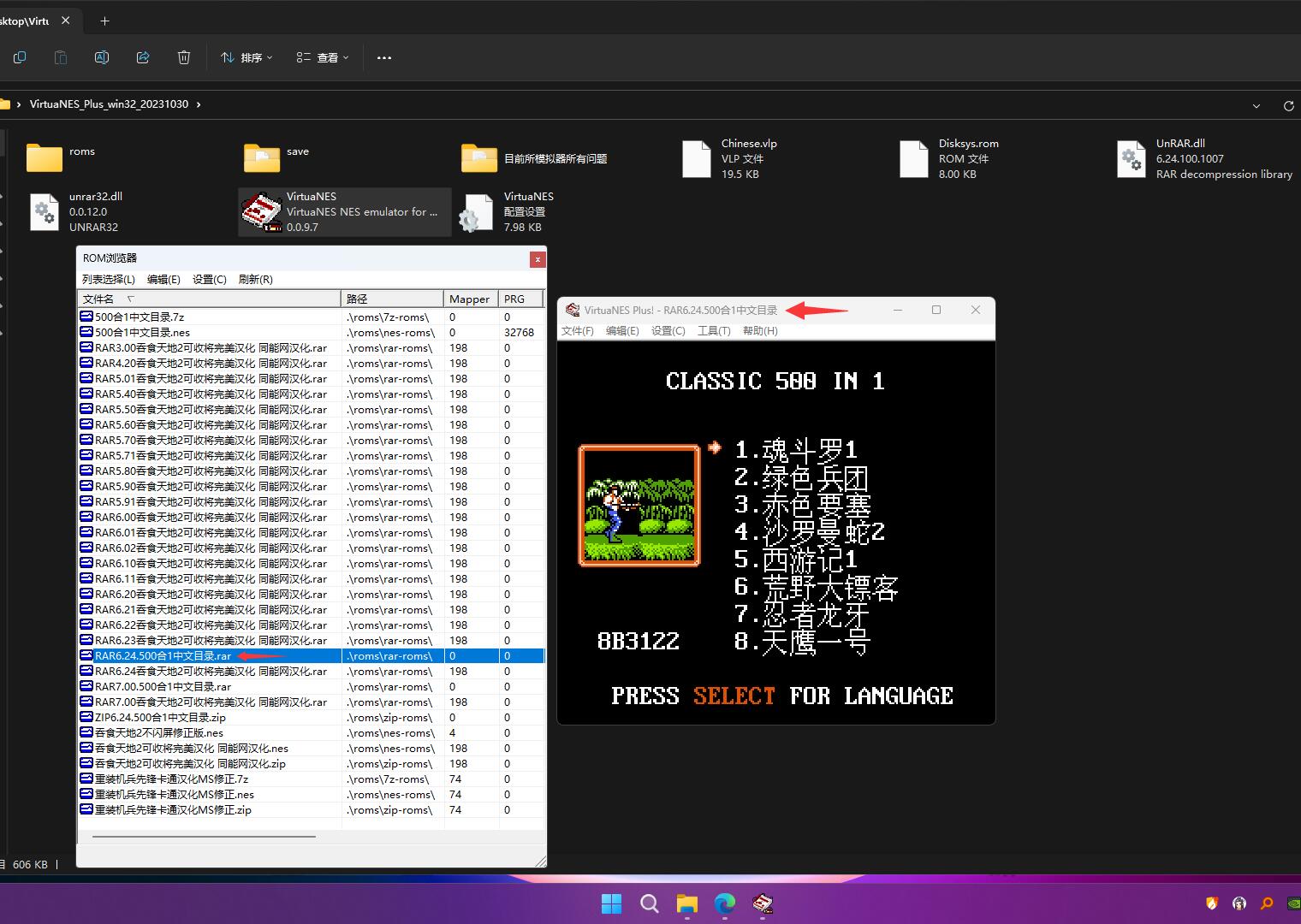The height and width of the screenshot is (924, 1301).
Task: Close the ROM浏览器 window
Action: pyautogui.click(x=538, y=258)
